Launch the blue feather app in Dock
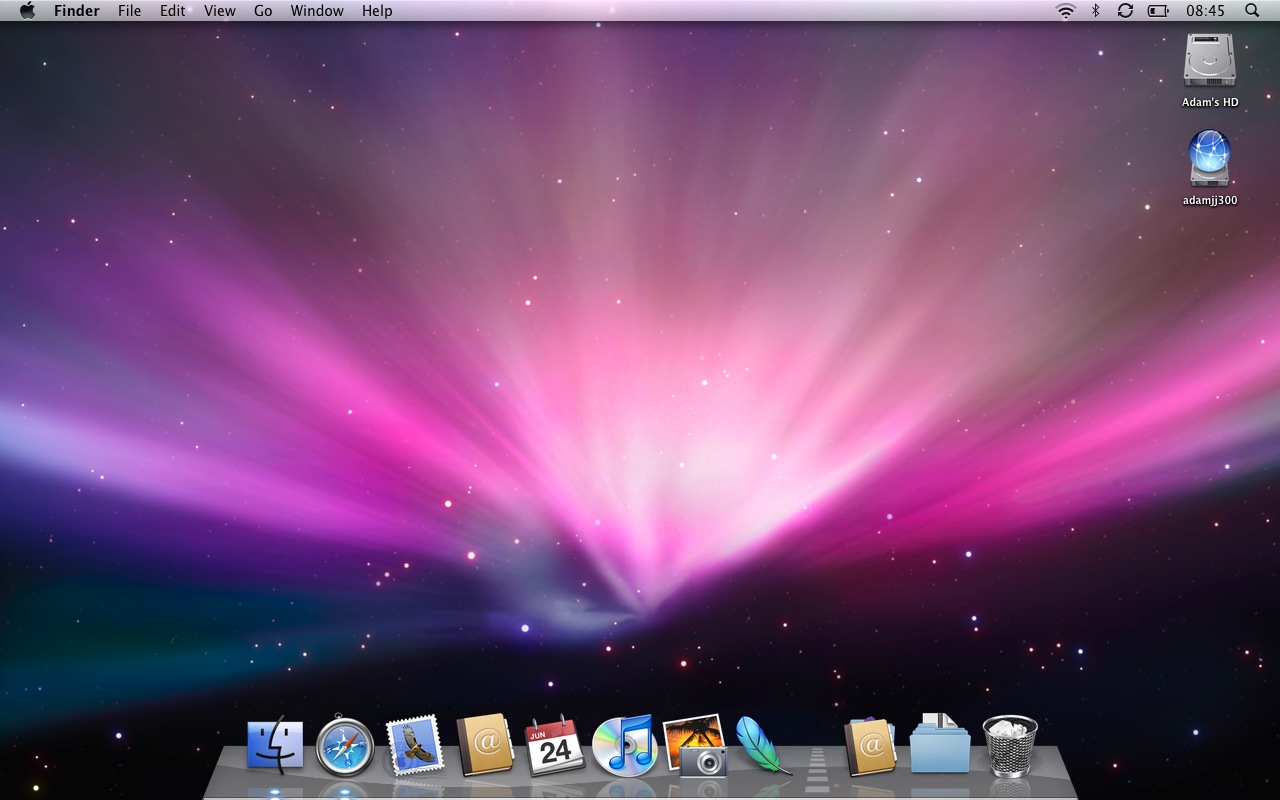The image size is (1280, 800). point(762,746)
